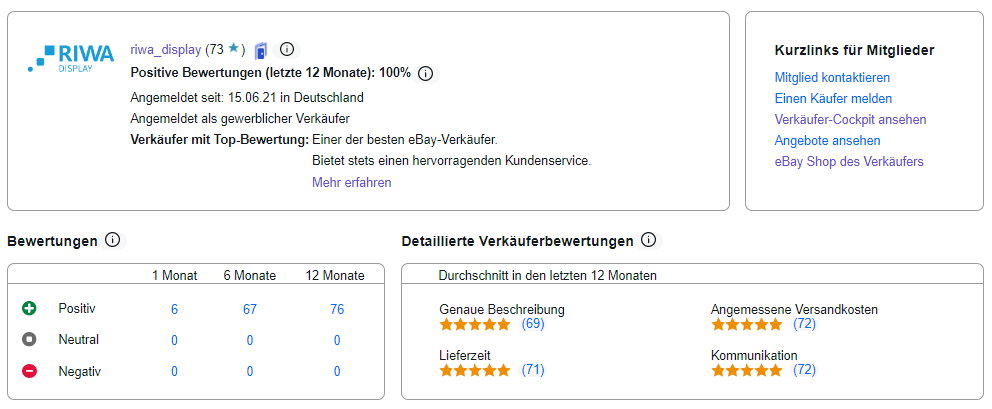Click the gray Neutral rating icon
Screen dimensions: 992x409
pyautogui.click(x=29, y=340)
